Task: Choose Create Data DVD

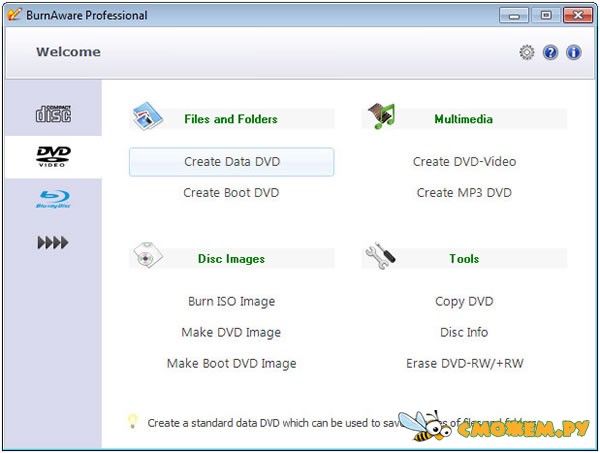Action: (232, 162)
